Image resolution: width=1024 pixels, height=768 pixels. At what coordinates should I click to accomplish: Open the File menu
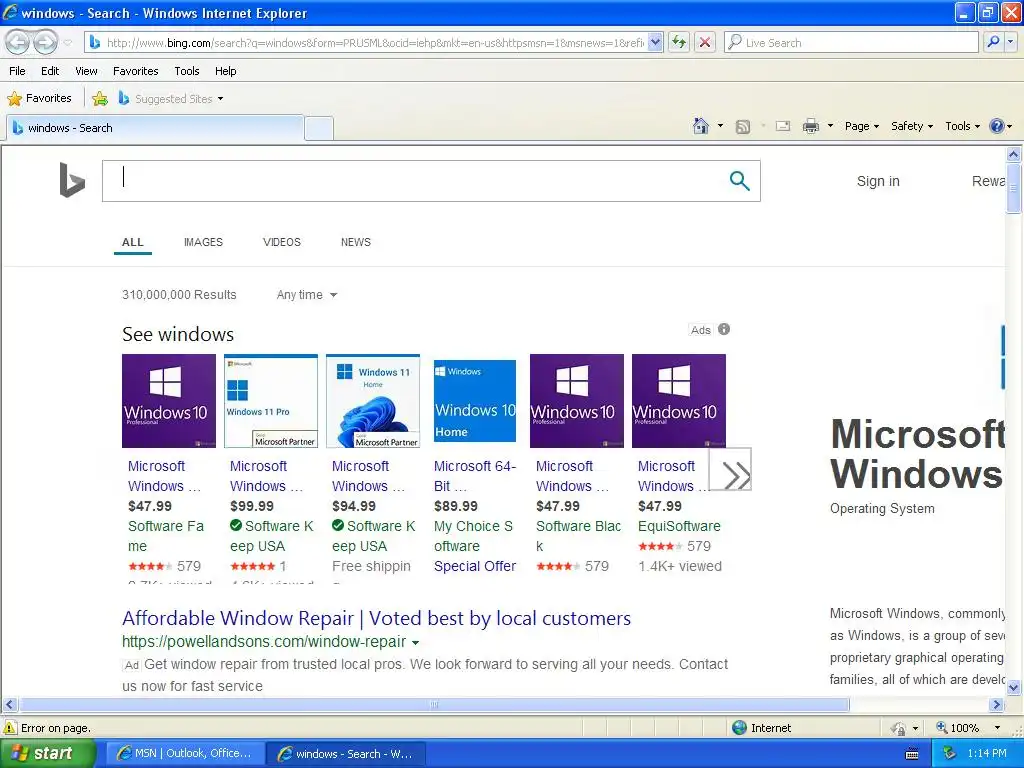pyautogui.click(x=18, y=71)
